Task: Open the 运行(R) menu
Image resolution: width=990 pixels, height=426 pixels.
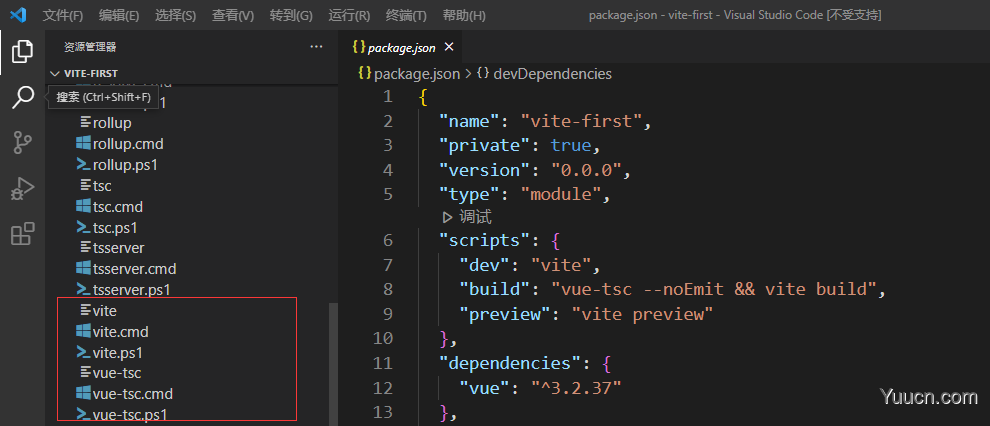Action: tap(349, 15)
